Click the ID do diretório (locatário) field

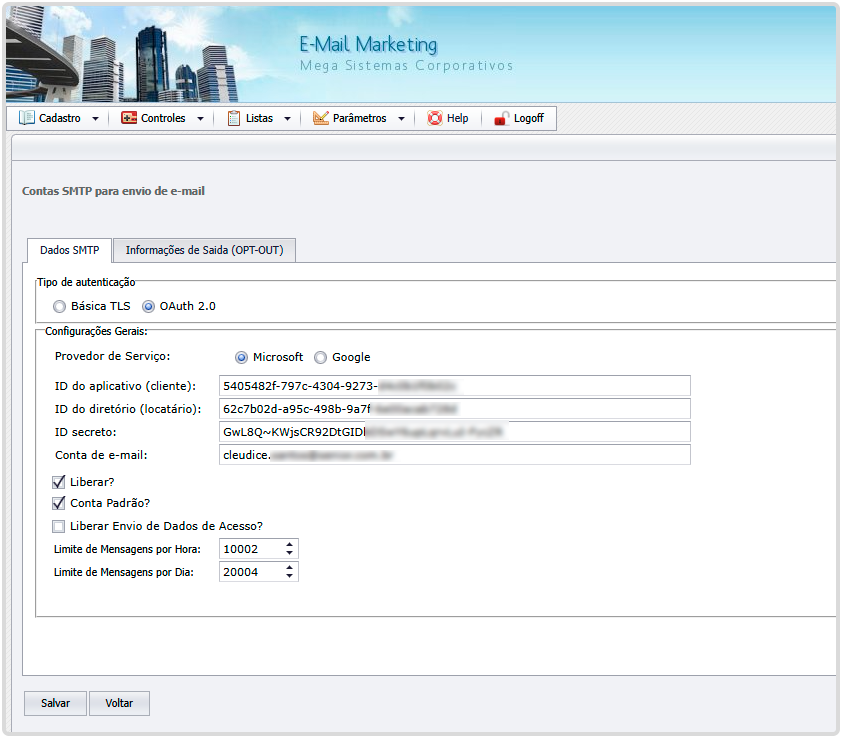point(454,409)
